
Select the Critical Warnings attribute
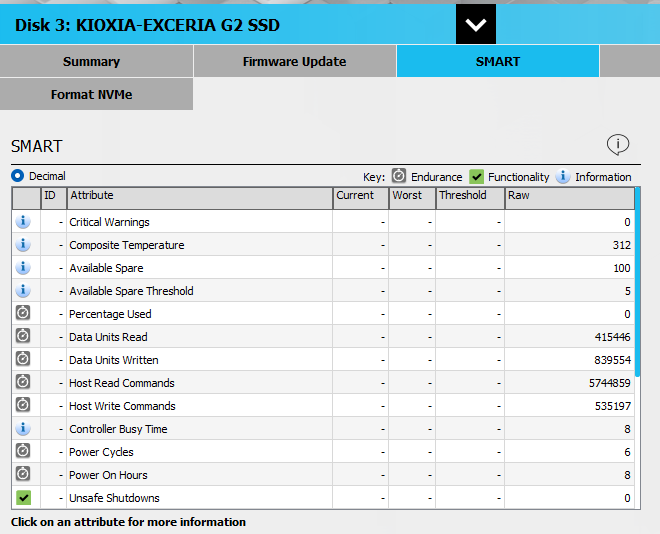click(109, 222)
